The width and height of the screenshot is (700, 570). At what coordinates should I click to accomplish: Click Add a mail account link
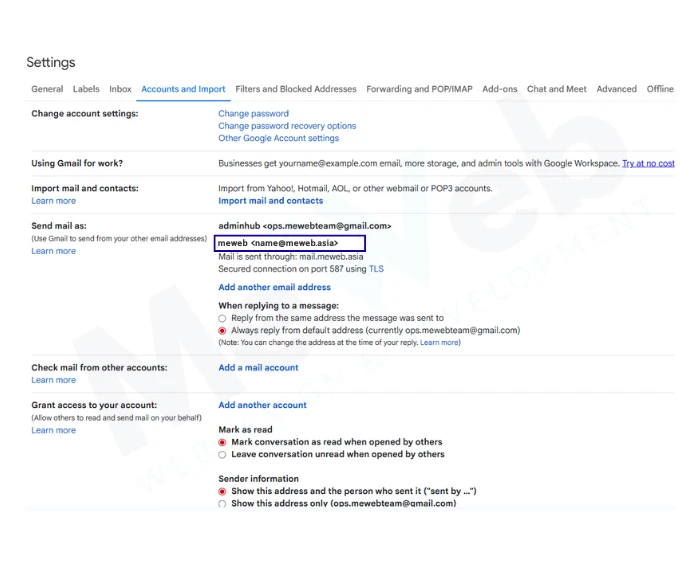coord(258,368)
